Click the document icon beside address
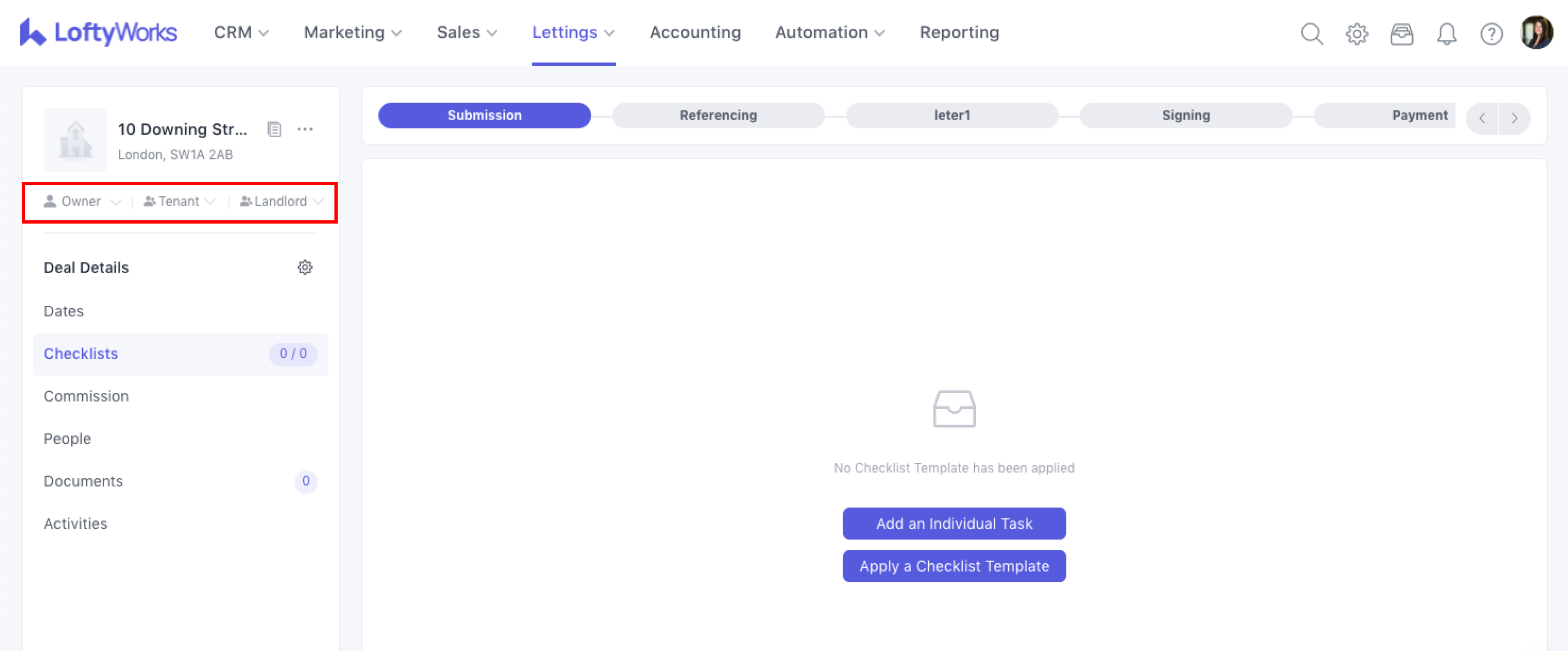Screen dimensions: 1568x651 274,129
